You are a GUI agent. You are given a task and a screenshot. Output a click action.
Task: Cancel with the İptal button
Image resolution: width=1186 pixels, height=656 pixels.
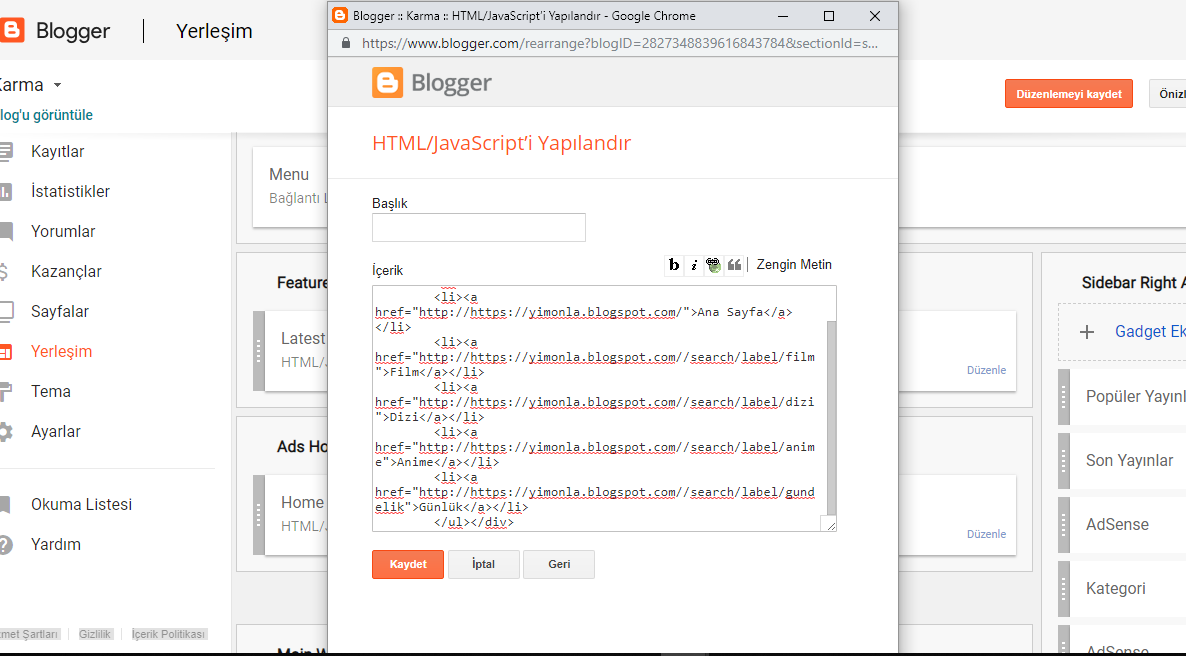tap(483, 564)
